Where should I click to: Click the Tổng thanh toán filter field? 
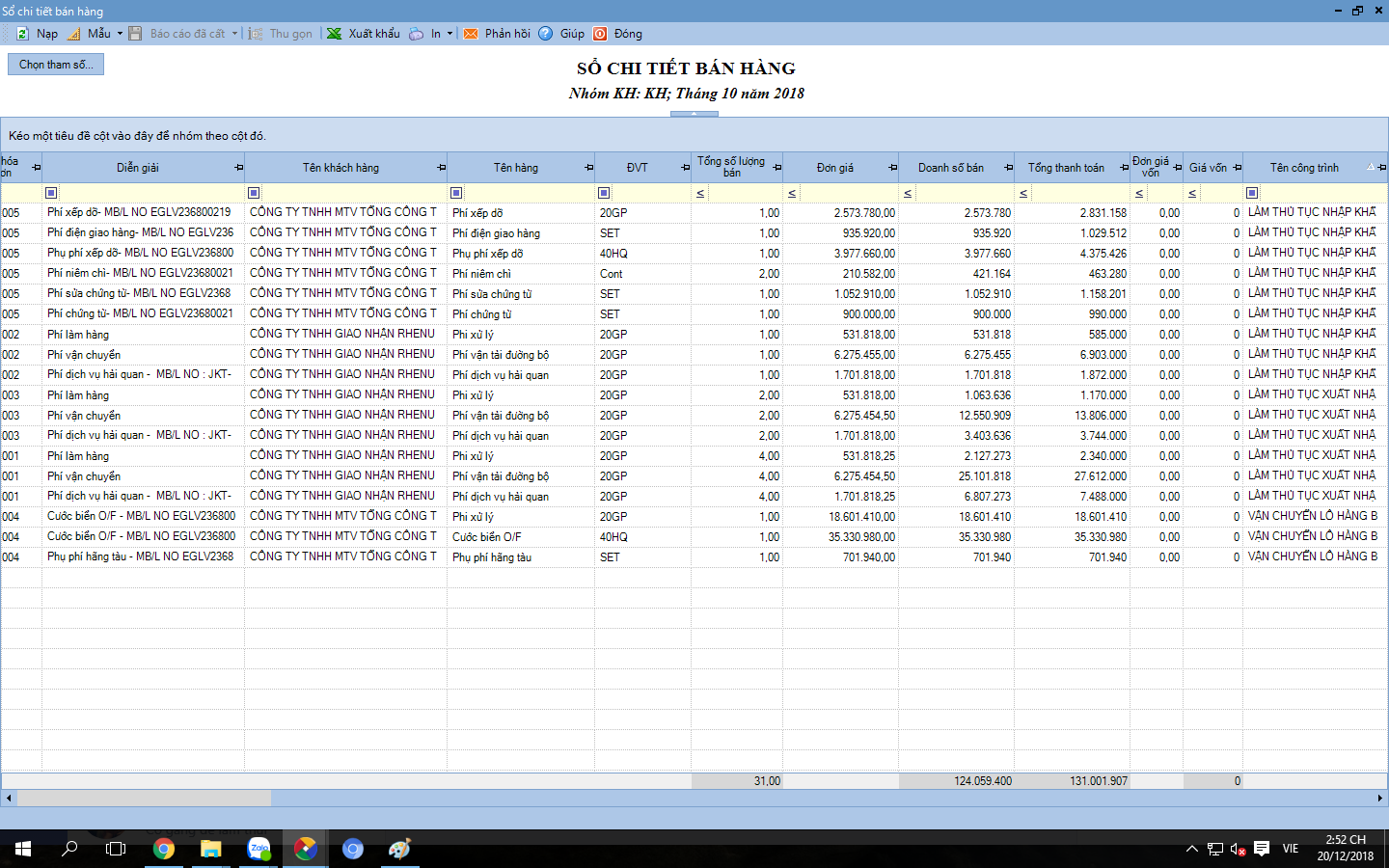pyautogui.click(x=1080, y=193)
